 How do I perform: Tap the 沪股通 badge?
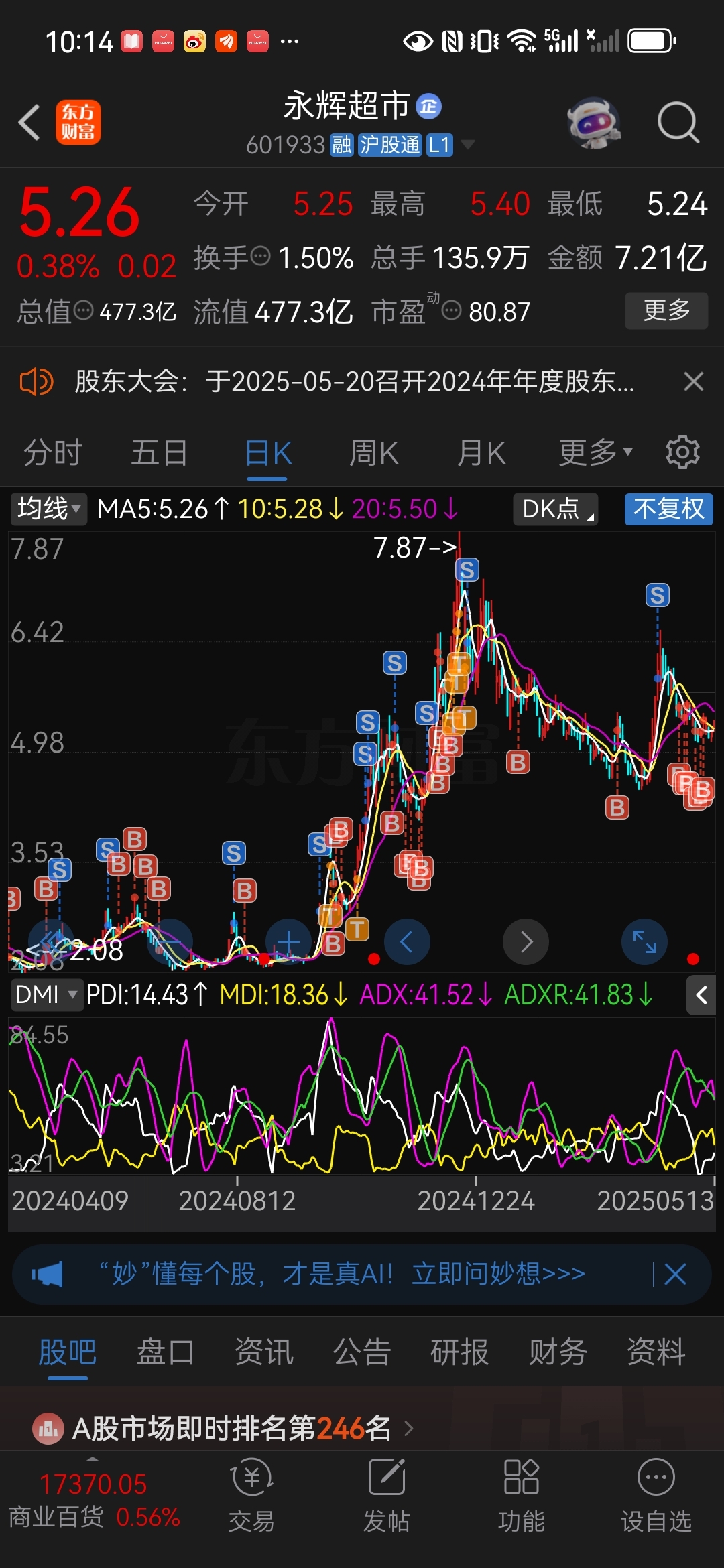(389, 145)
